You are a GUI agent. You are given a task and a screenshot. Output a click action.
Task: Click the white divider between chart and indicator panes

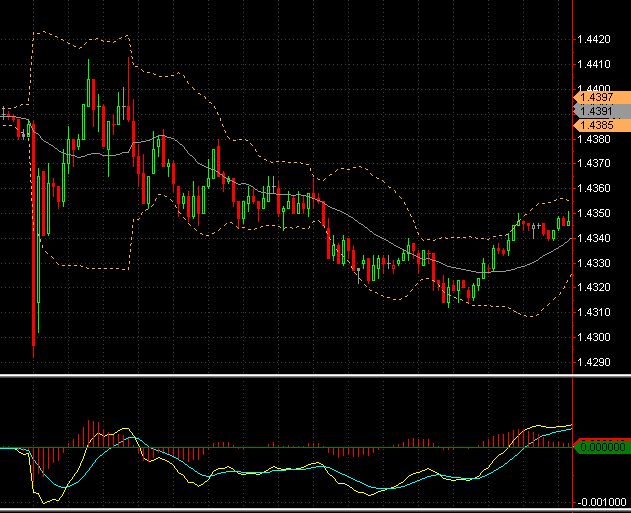[316, 376]
